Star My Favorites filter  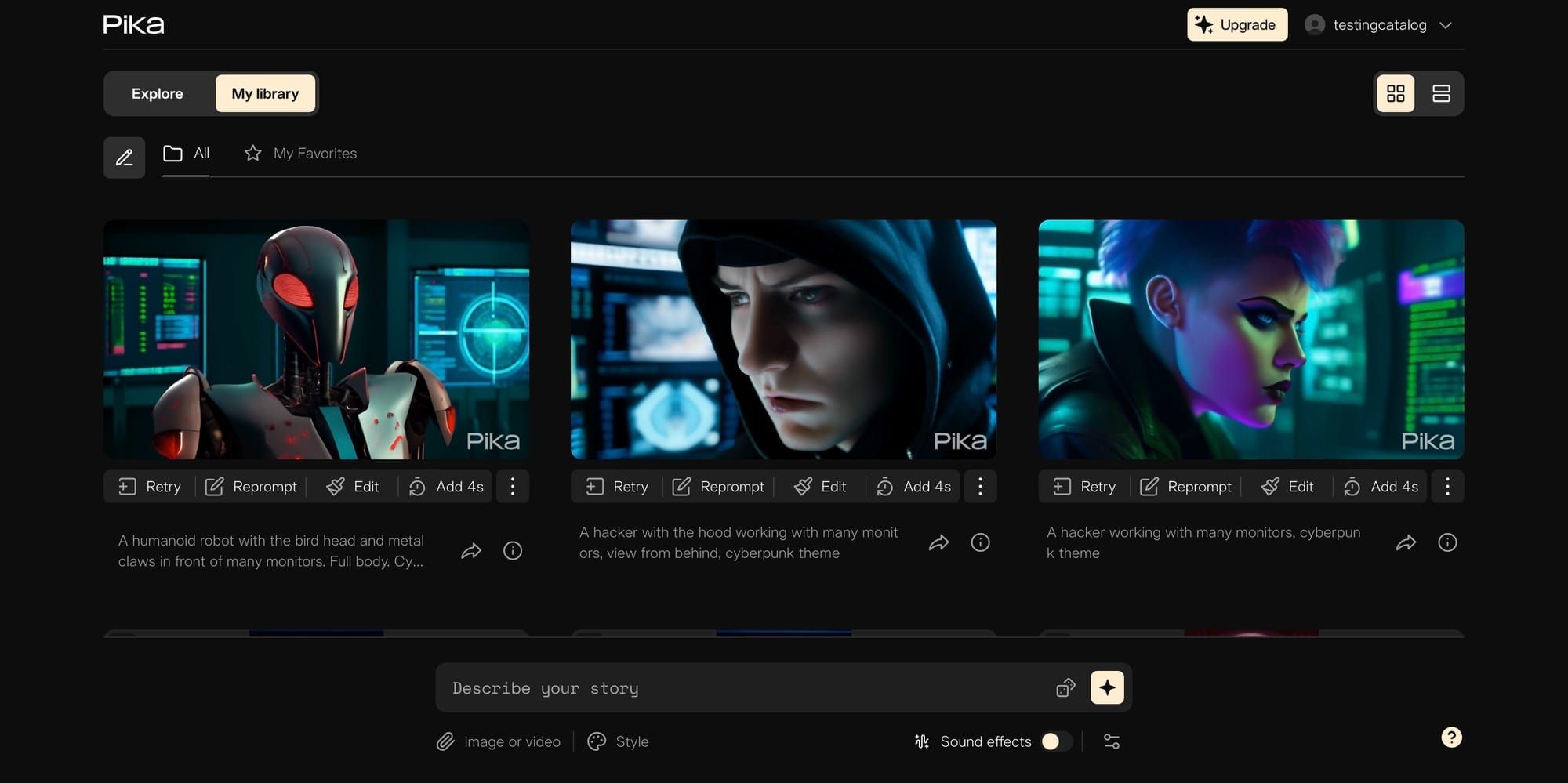pyautogui.click(x=252, y=153)
